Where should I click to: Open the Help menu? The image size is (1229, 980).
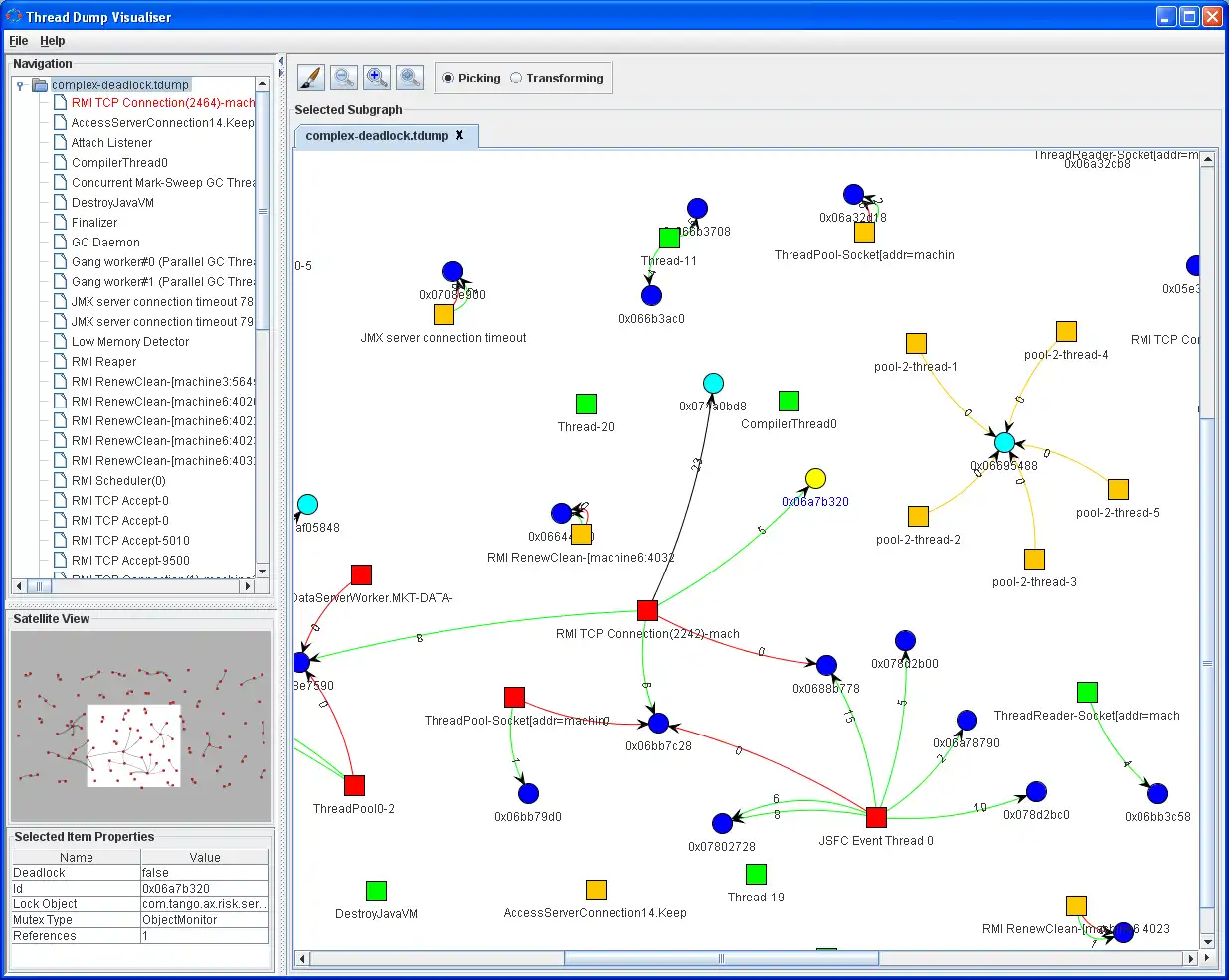coord(52,41)
